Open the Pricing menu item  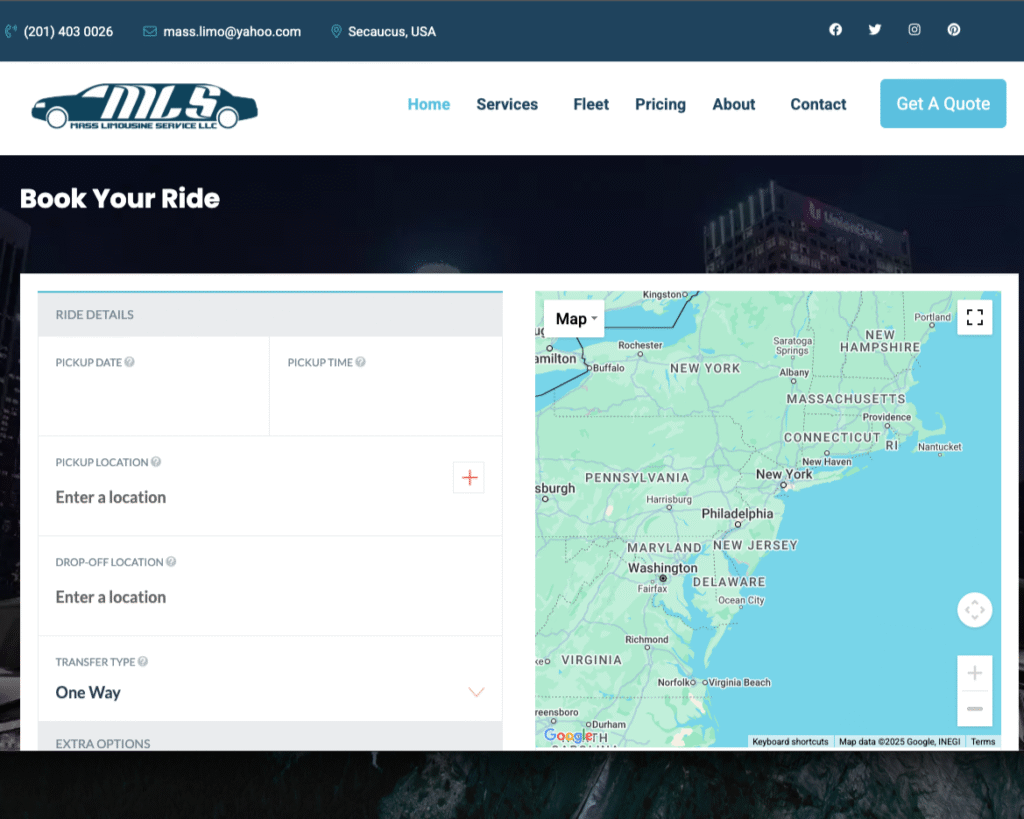660,104
